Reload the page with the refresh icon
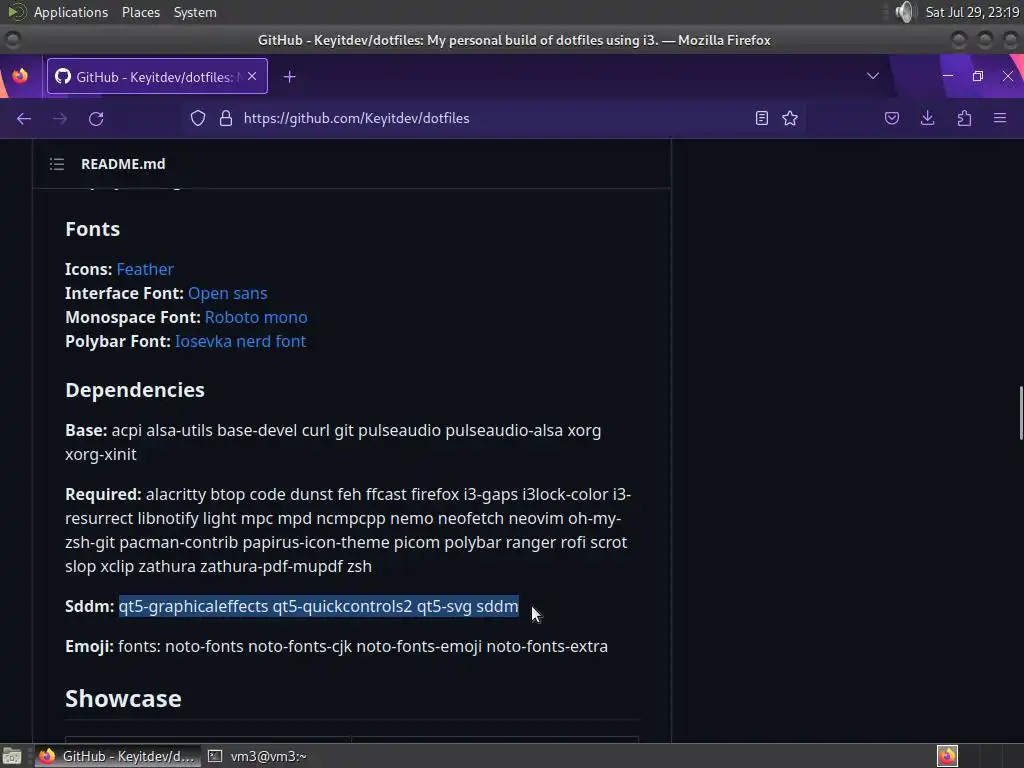The width and height of the screenshot is (1024, 768). click(x=96, y=118)
